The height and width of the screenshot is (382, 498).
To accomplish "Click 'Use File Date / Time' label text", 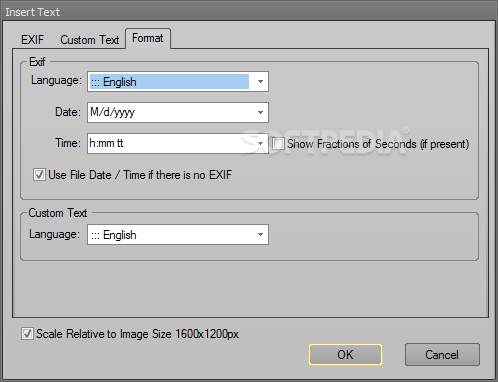I will point(140,175).
